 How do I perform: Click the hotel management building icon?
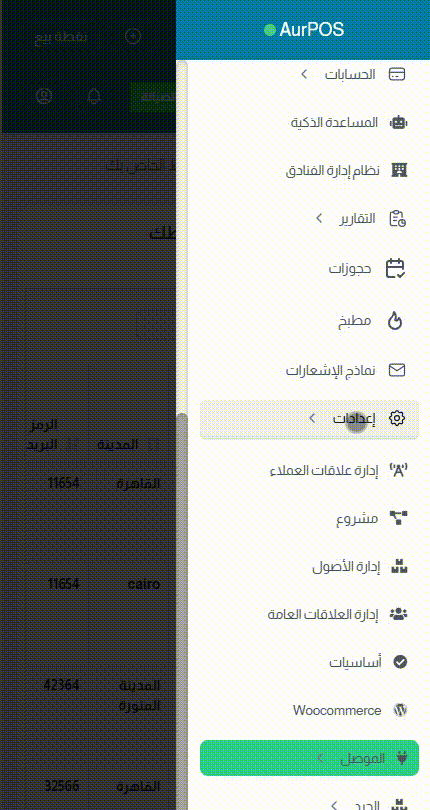point(398,170)
